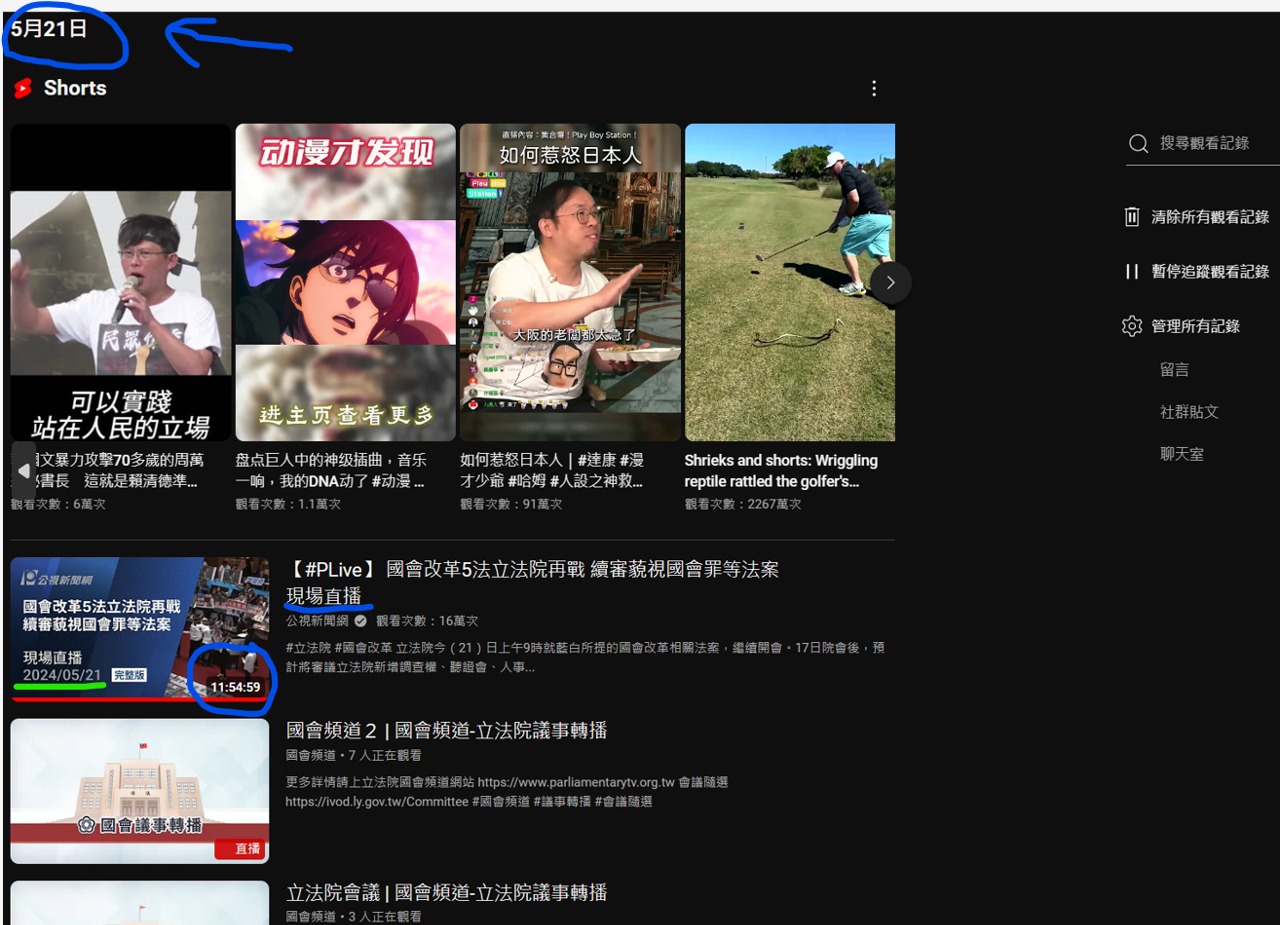Type in the 搜尋觀看記錄 search field
Image resolution: width=1280 pixels, height=925 pixels.
[1204, 143]
